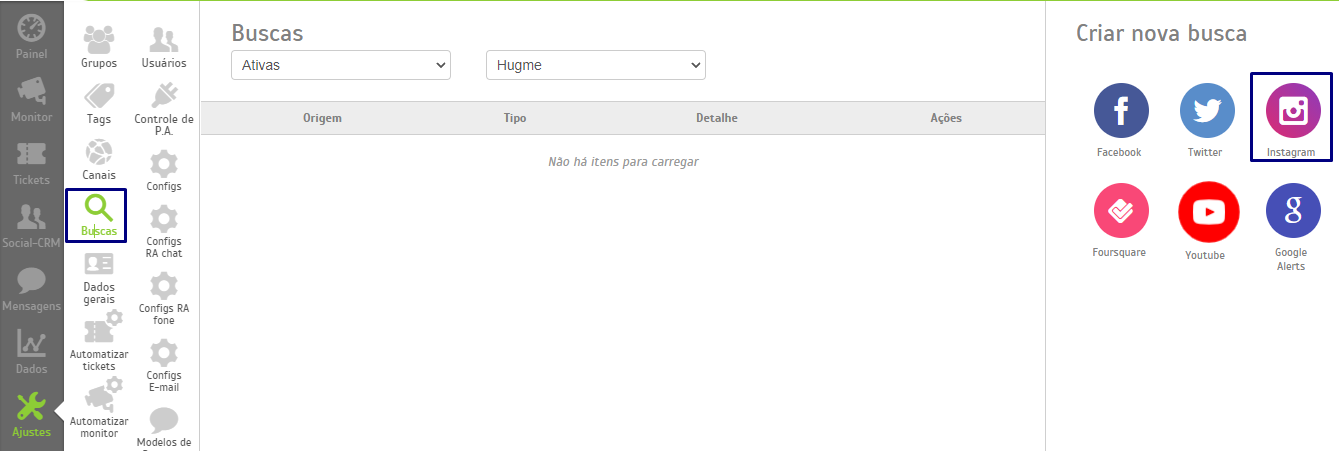
Task: Select the Buscas magnifier icon
Action: pos(97,208)
